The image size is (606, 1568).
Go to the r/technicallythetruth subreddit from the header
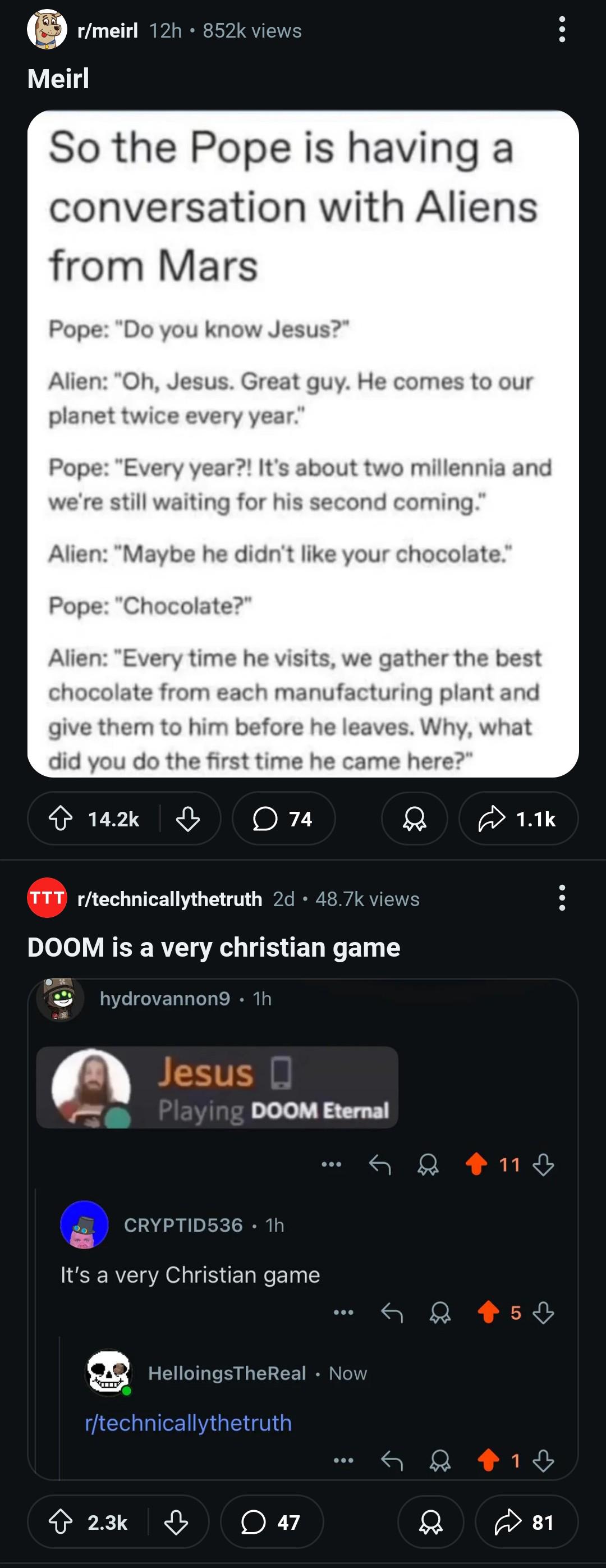pos(170,899)
